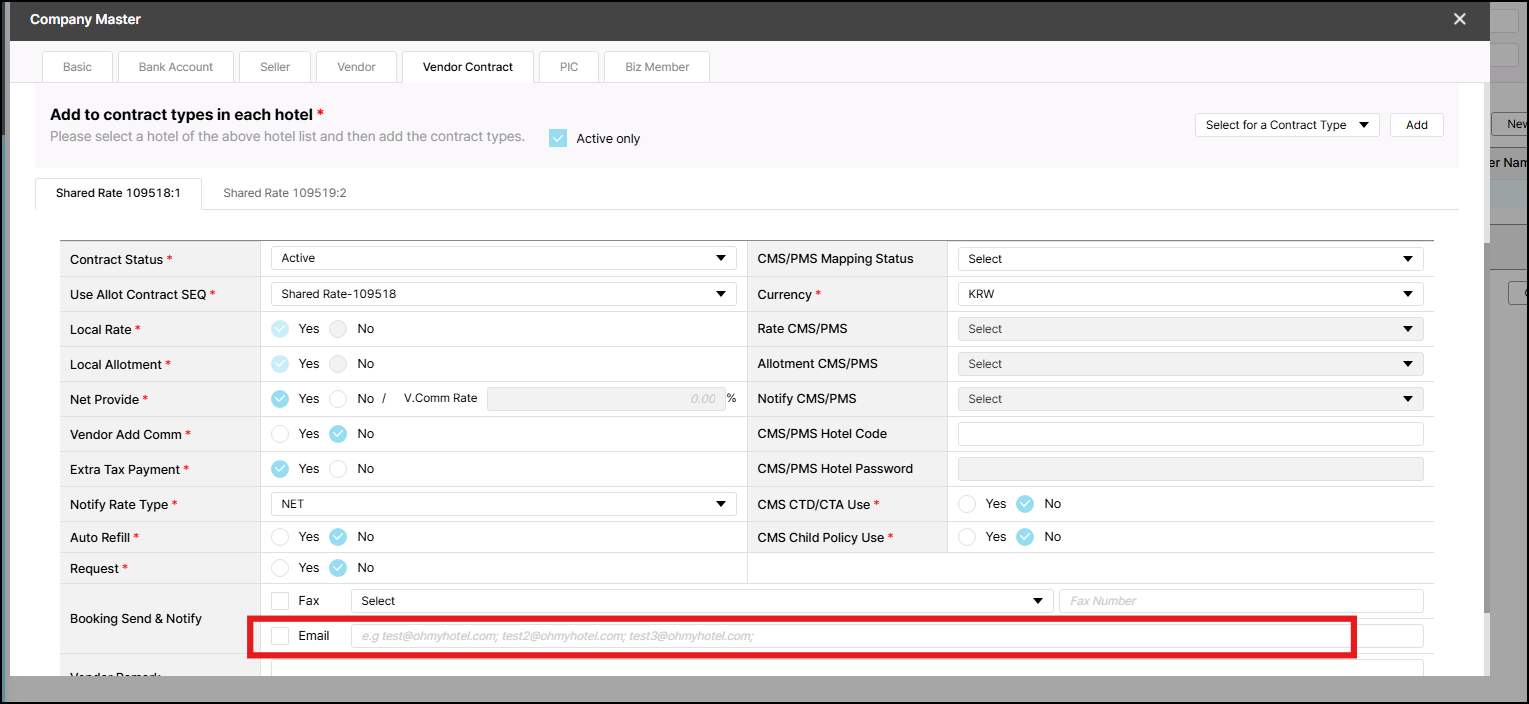1529x704 pixels.
Task: Open the Contract Status dropdown
Action: click(x=503, y=258)
